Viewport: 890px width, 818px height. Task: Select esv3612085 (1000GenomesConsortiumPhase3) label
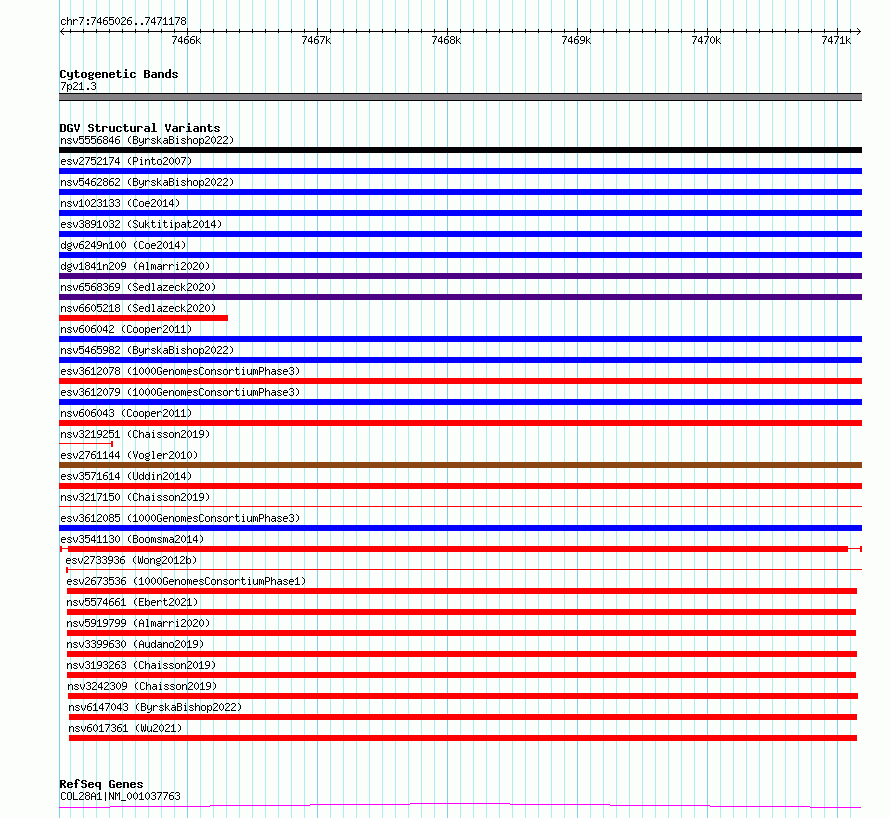[180, 518]
